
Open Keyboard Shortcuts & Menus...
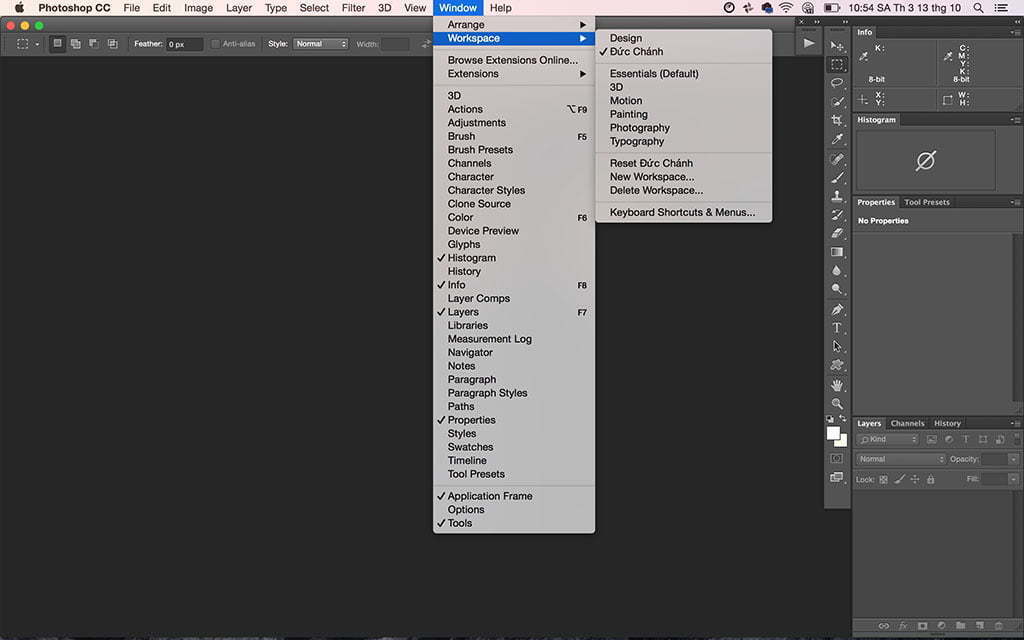click(x=682, y=212)
